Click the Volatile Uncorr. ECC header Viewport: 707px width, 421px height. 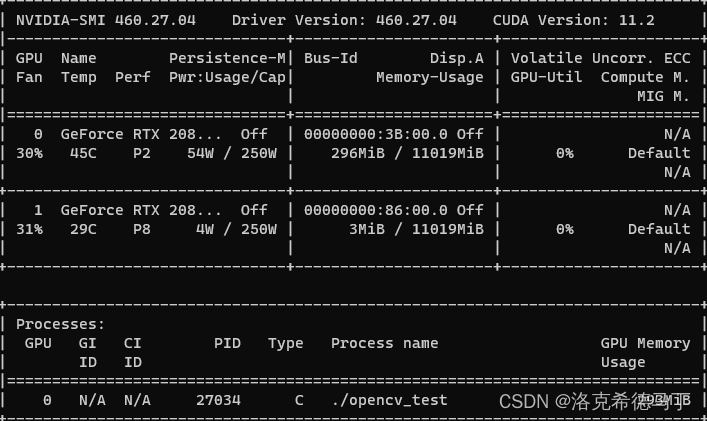[601, 58]
